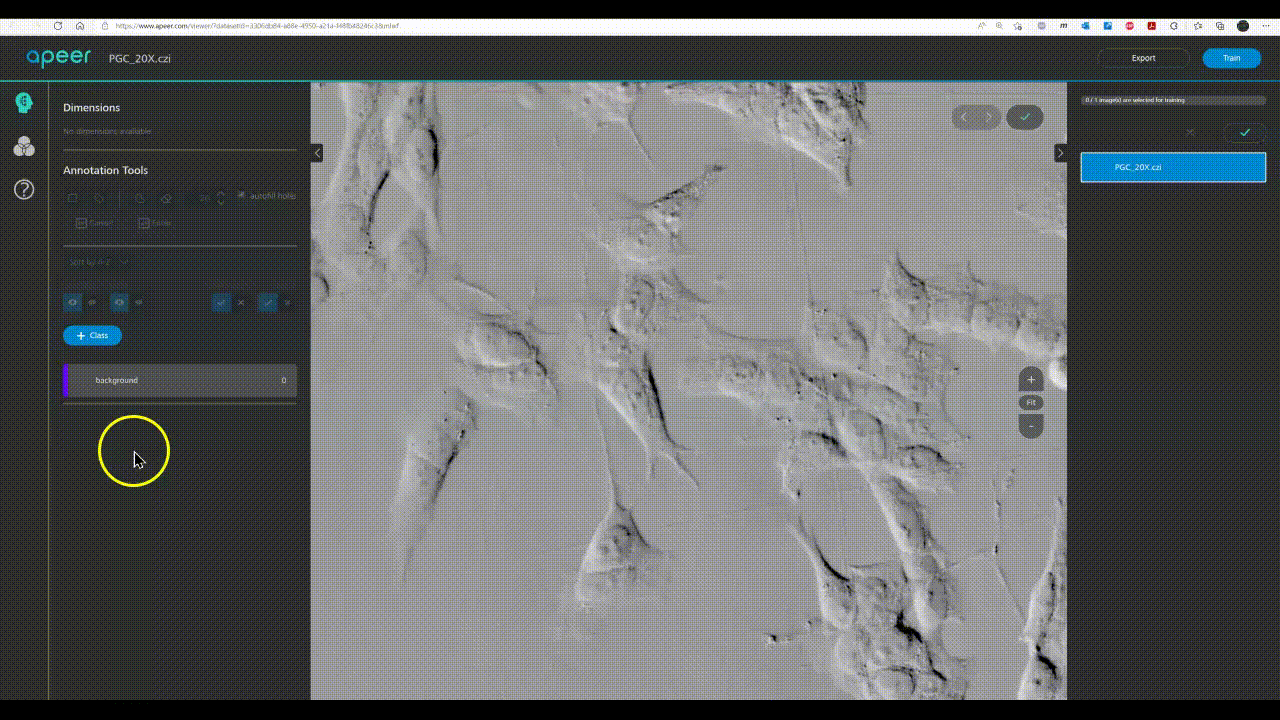Image resolution: width=1280 pixels, height=720 pixels.
Task: Expand the right panel using the chevron arrow
Action: (x=1060, y=152)
